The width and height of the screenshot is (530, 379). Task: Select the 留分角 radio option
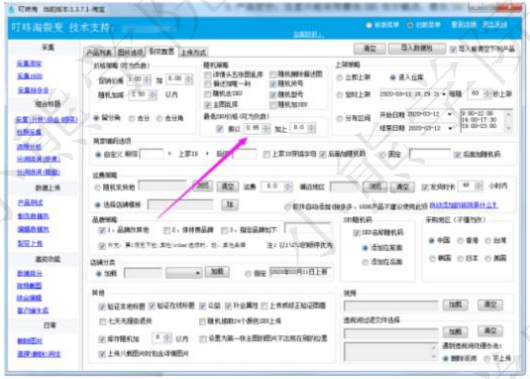(x=96, y=118)
